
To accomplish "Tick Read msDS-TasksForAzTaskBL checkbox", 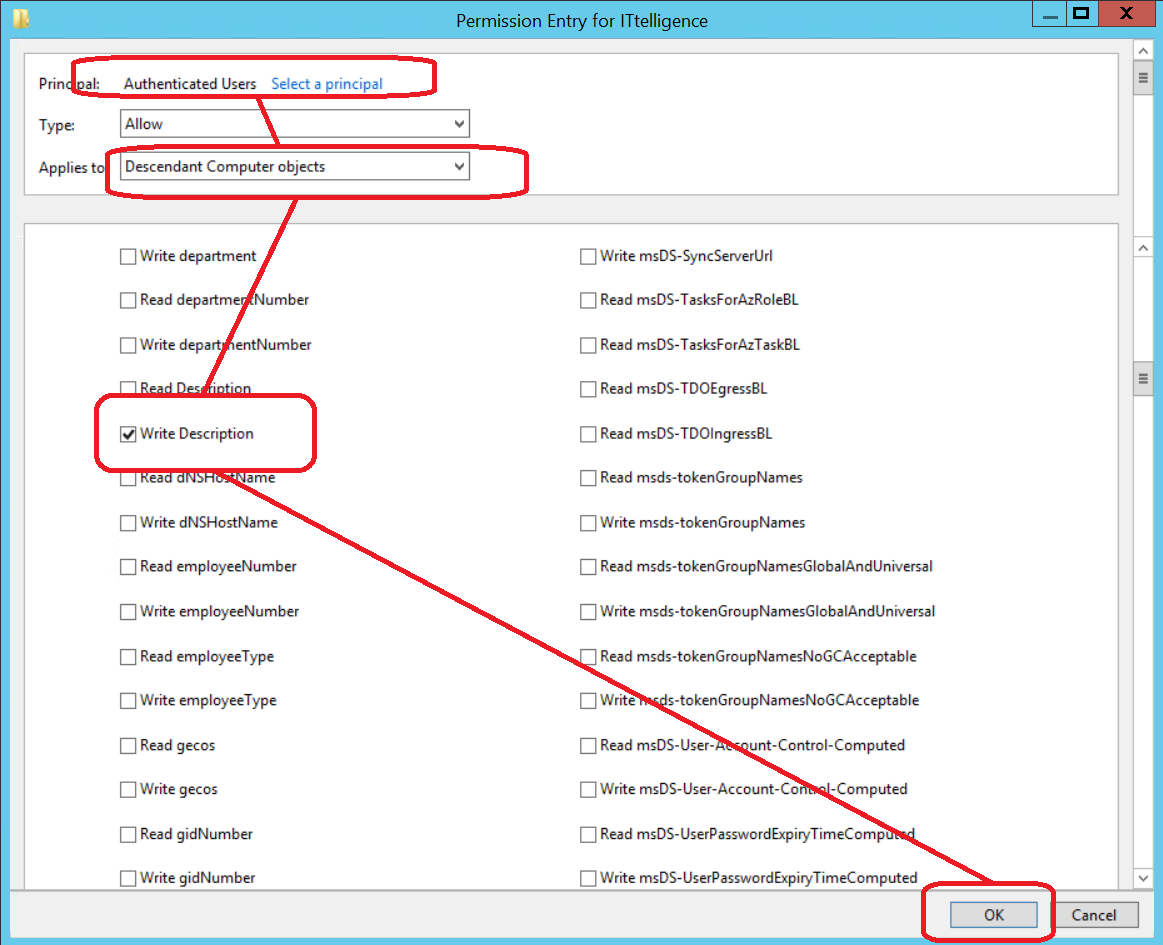I will (x=588, y=346).
